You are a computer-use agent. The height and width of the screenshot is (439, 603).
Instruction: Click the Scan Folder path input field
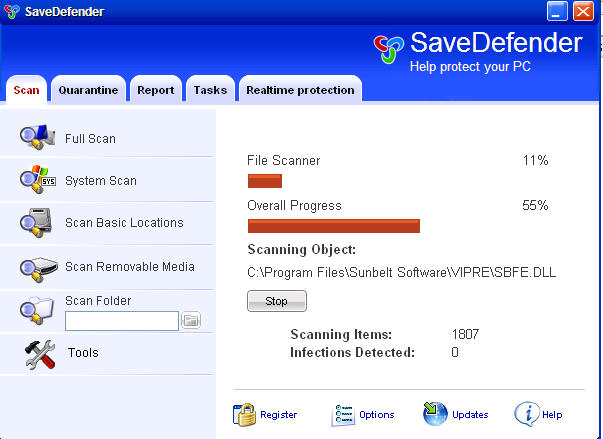tap(122, 321)
